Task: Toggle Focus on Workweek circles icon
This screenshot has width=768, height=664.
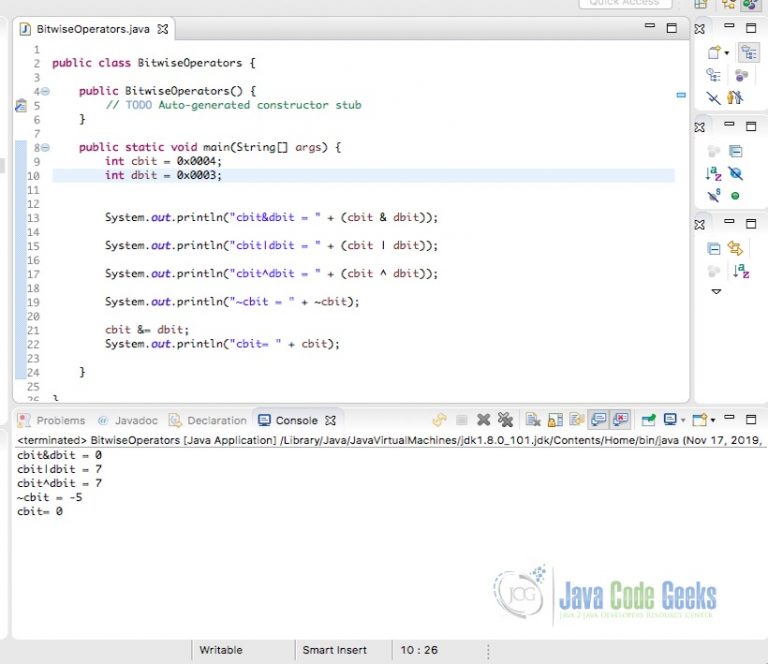Action: (x=741, y=75)
